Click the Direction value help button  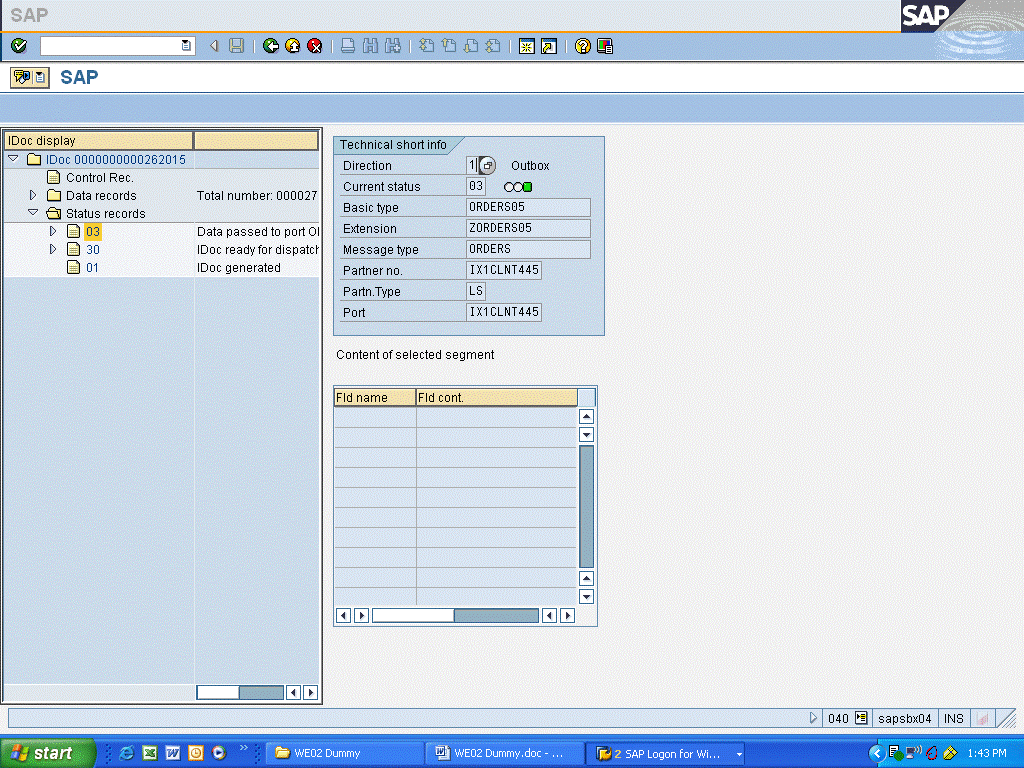pos(487,165)
